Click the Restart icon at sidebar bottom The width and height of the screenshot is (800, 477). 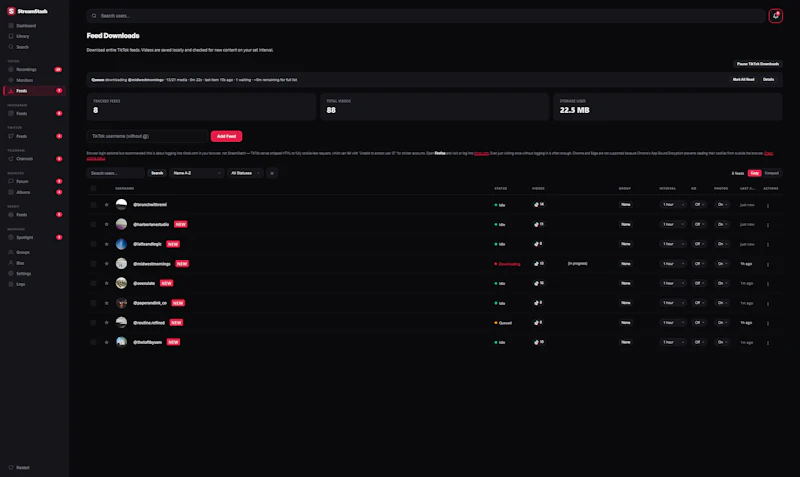pyautogui.click(x=11, y=467)
